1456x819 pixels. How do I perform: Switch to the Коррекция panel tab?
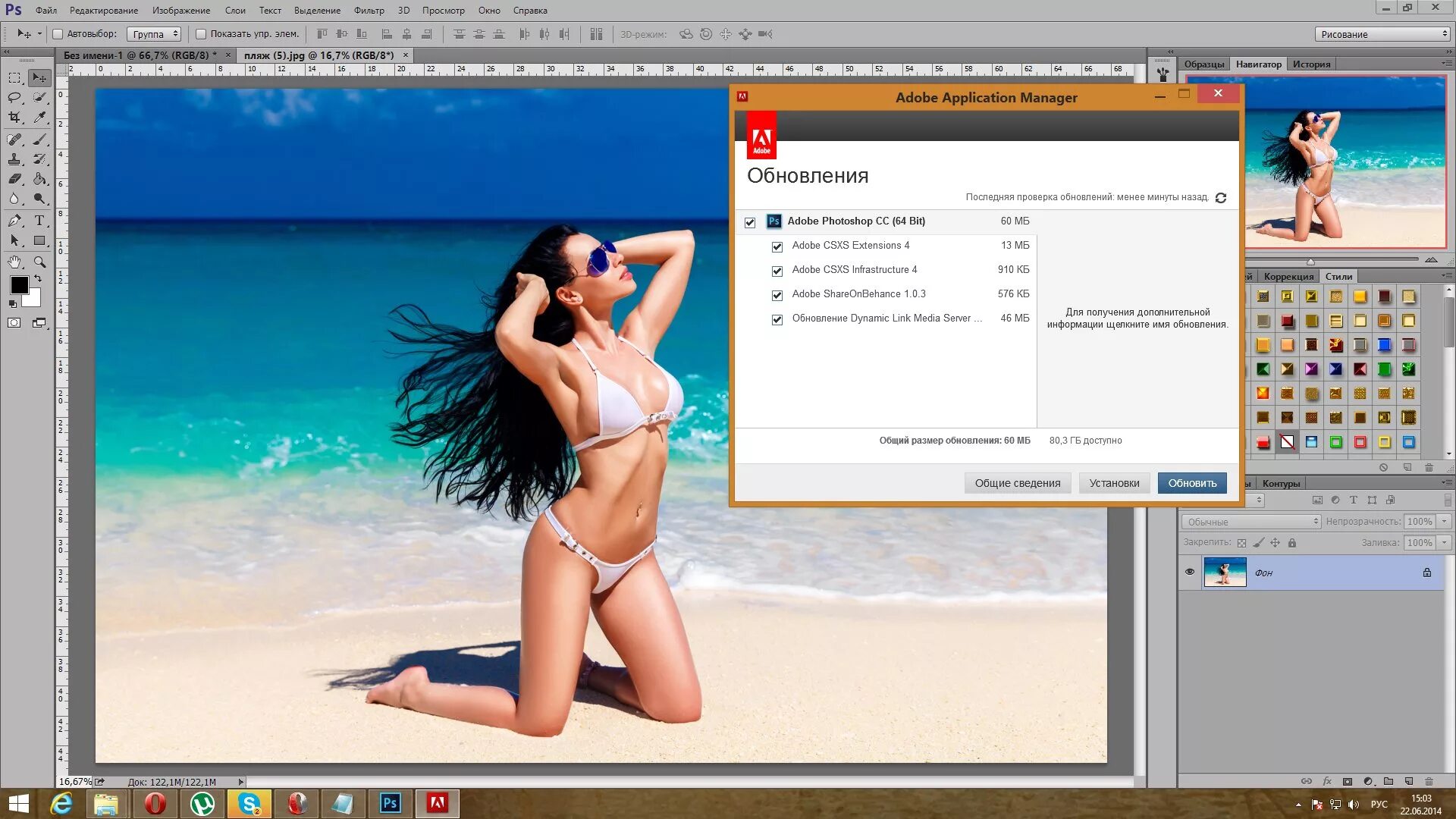(x=1288, y=277)
